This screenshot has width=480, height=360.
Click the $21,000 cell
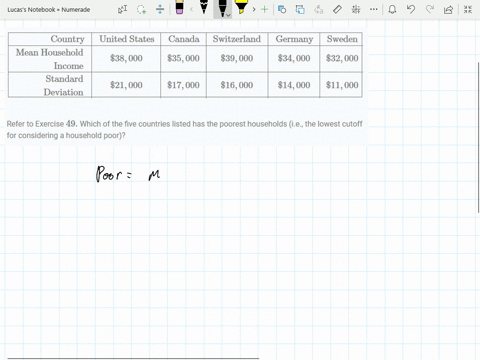point(126,85)
